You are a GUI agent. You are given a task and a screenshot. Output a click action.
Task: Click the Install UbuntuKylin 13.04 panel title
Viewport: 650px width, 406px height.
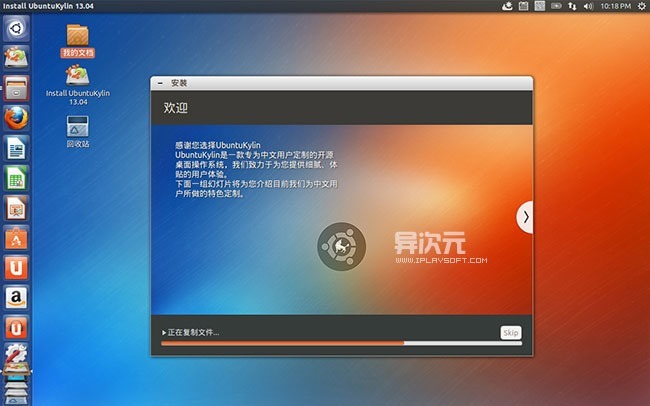pos(48,6)
